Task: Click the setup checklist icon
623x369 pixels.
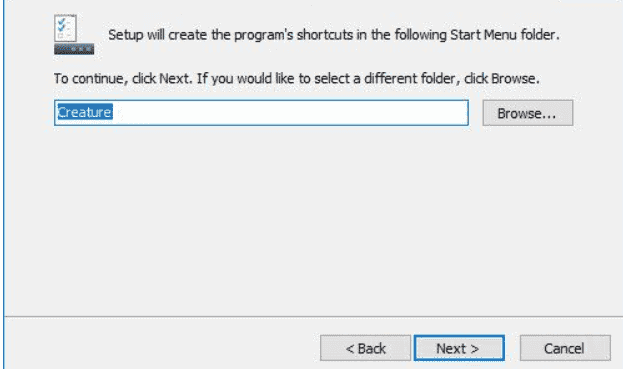Action: click(x=74, y=34)
